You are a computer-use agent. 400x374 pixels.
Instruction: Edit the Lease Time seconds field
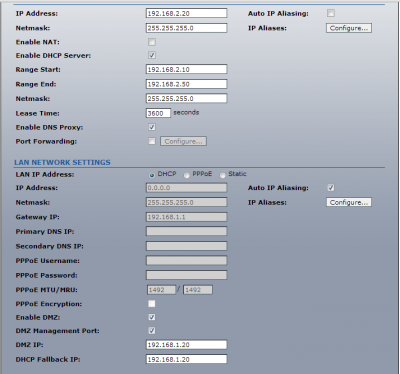click(158, 113)
